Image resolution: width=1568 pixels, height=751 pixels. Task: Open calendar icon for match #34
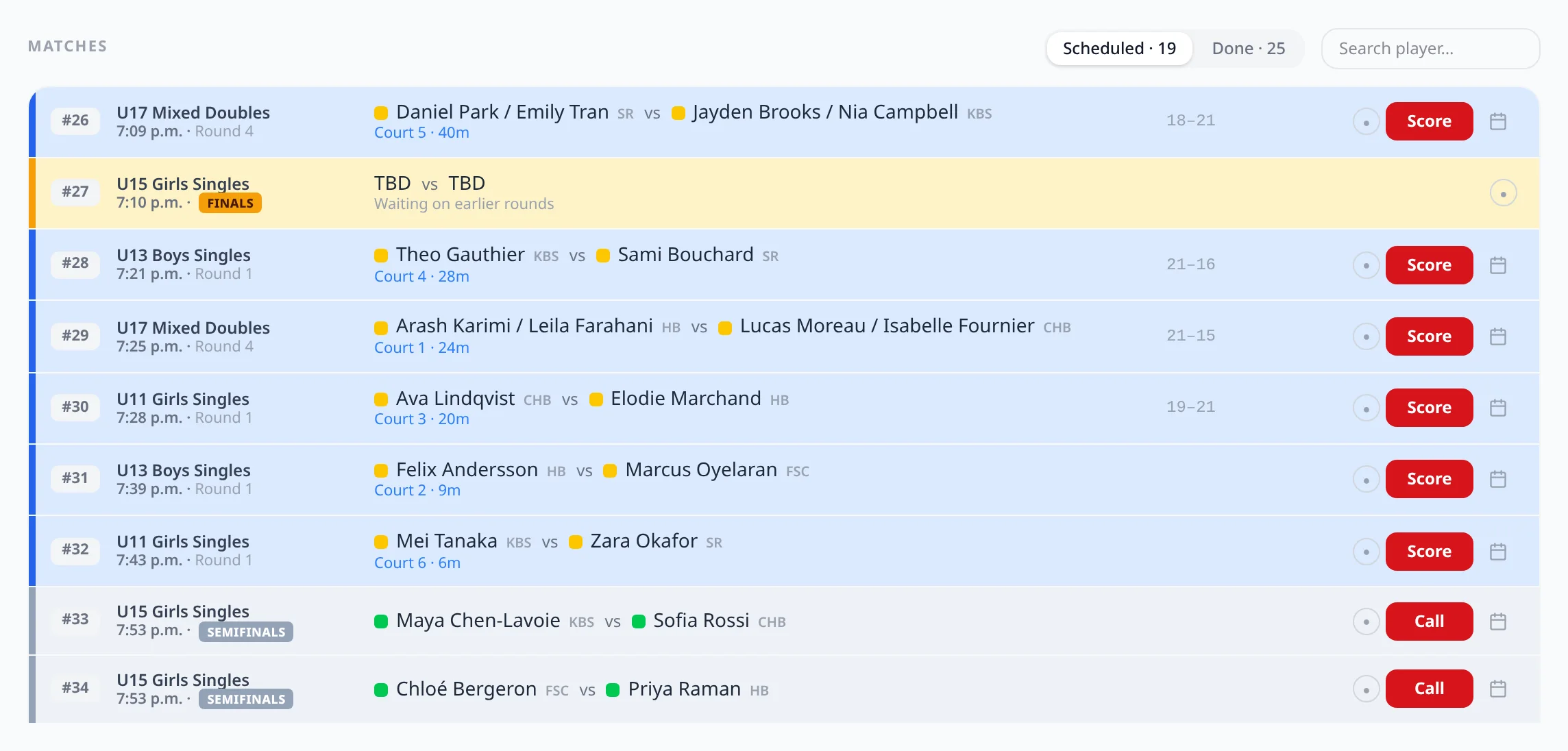point(1498,689)
